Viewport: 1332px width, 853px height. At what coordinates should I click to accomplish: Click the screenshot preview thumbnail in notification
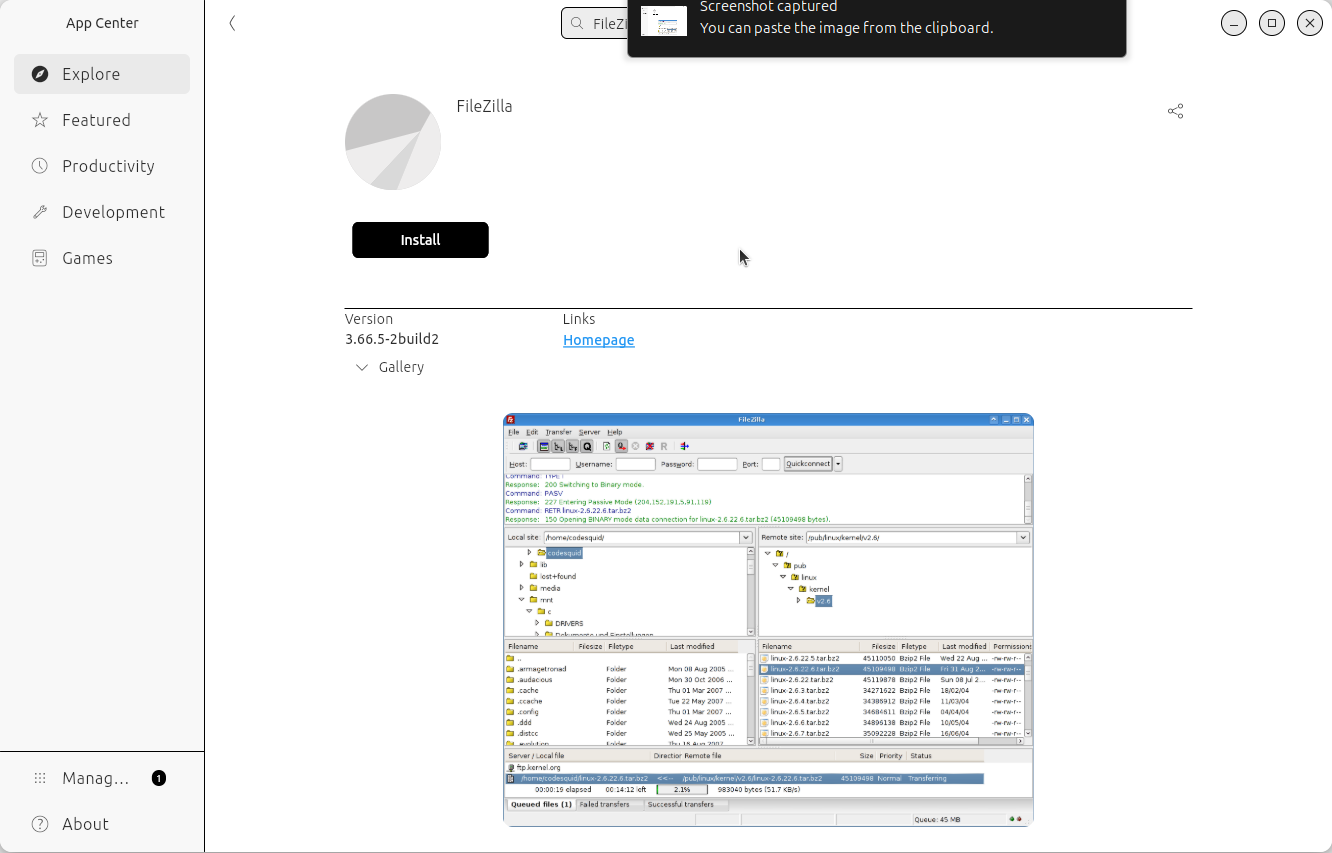point(664,21)
